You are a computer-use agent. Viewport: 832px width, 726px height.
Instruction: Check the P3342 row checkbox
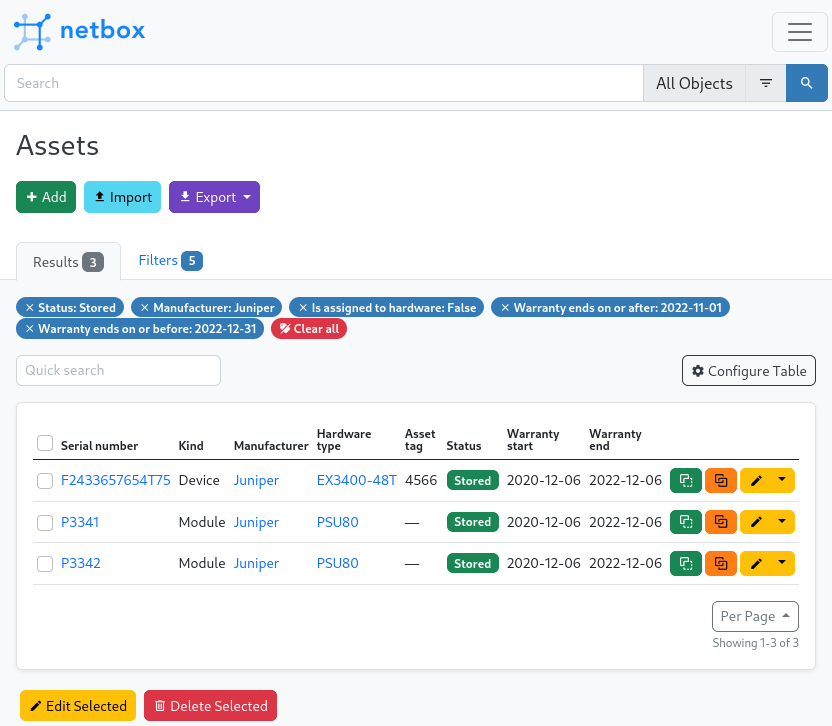[x=45, y=564]
